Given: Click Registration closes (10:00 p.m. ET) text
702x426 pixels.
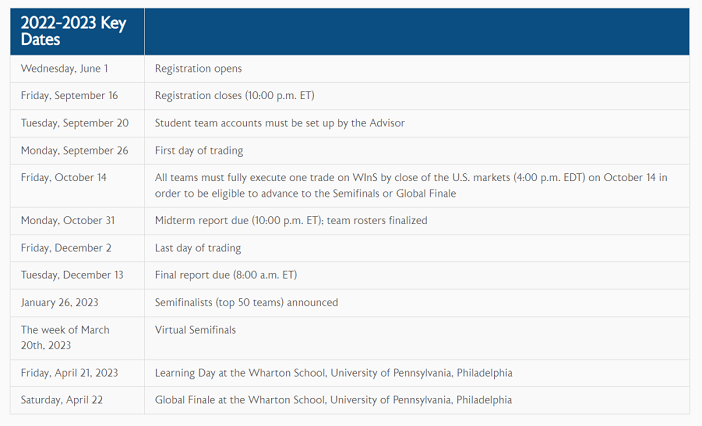Looking at the screenshot, I should 235,95.
